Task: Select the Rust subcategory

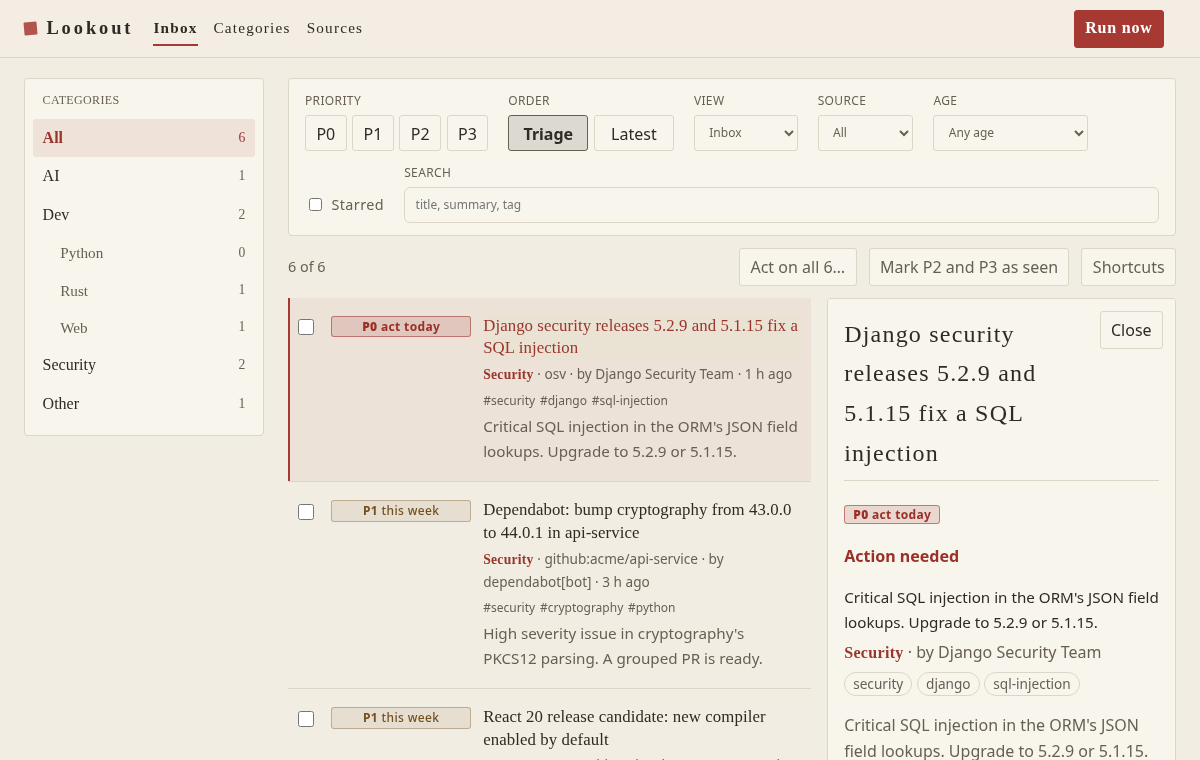Action: click(144, 290)
